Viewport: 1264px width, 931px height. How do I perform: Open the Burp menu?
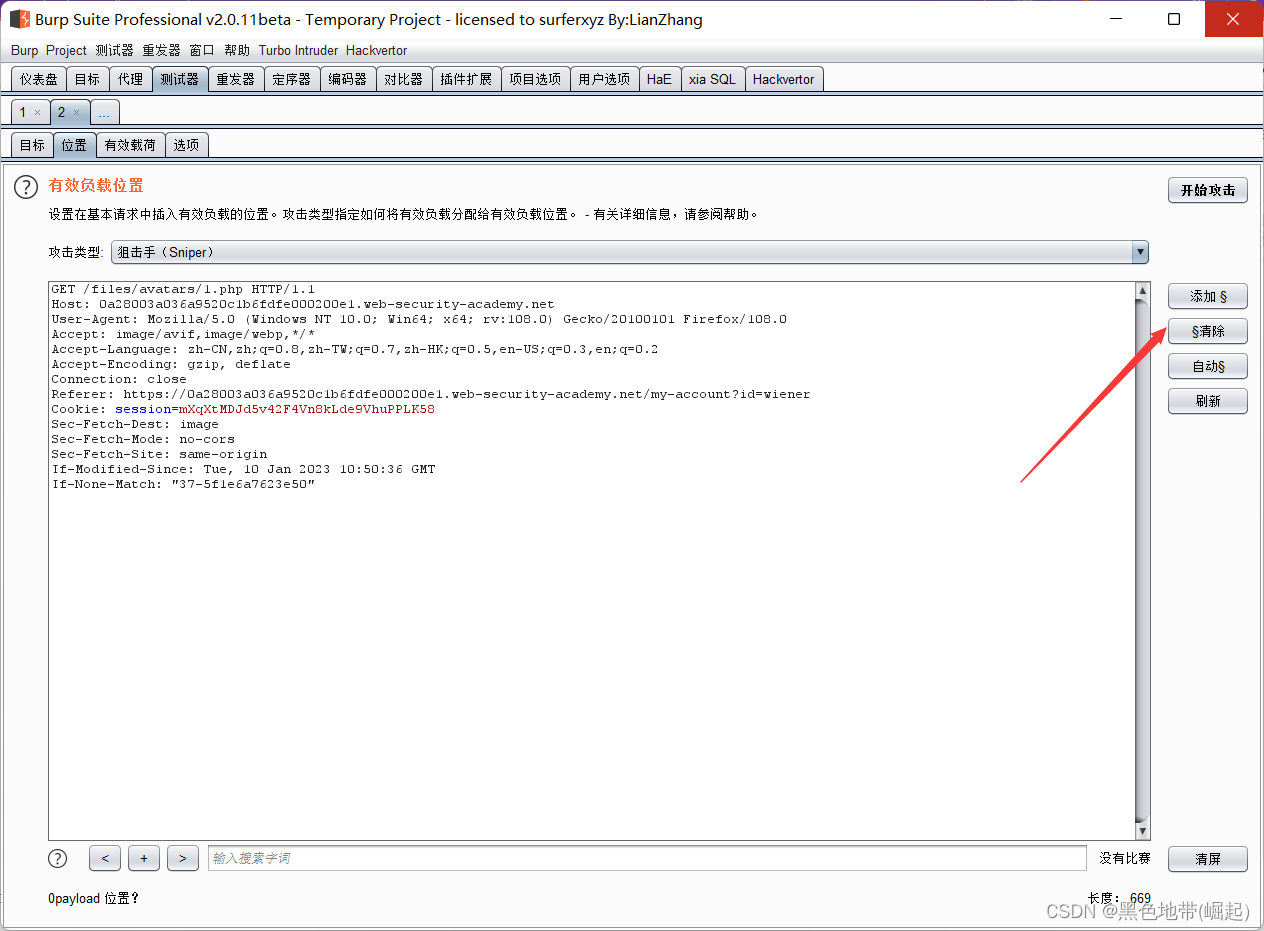coord(25,50)
